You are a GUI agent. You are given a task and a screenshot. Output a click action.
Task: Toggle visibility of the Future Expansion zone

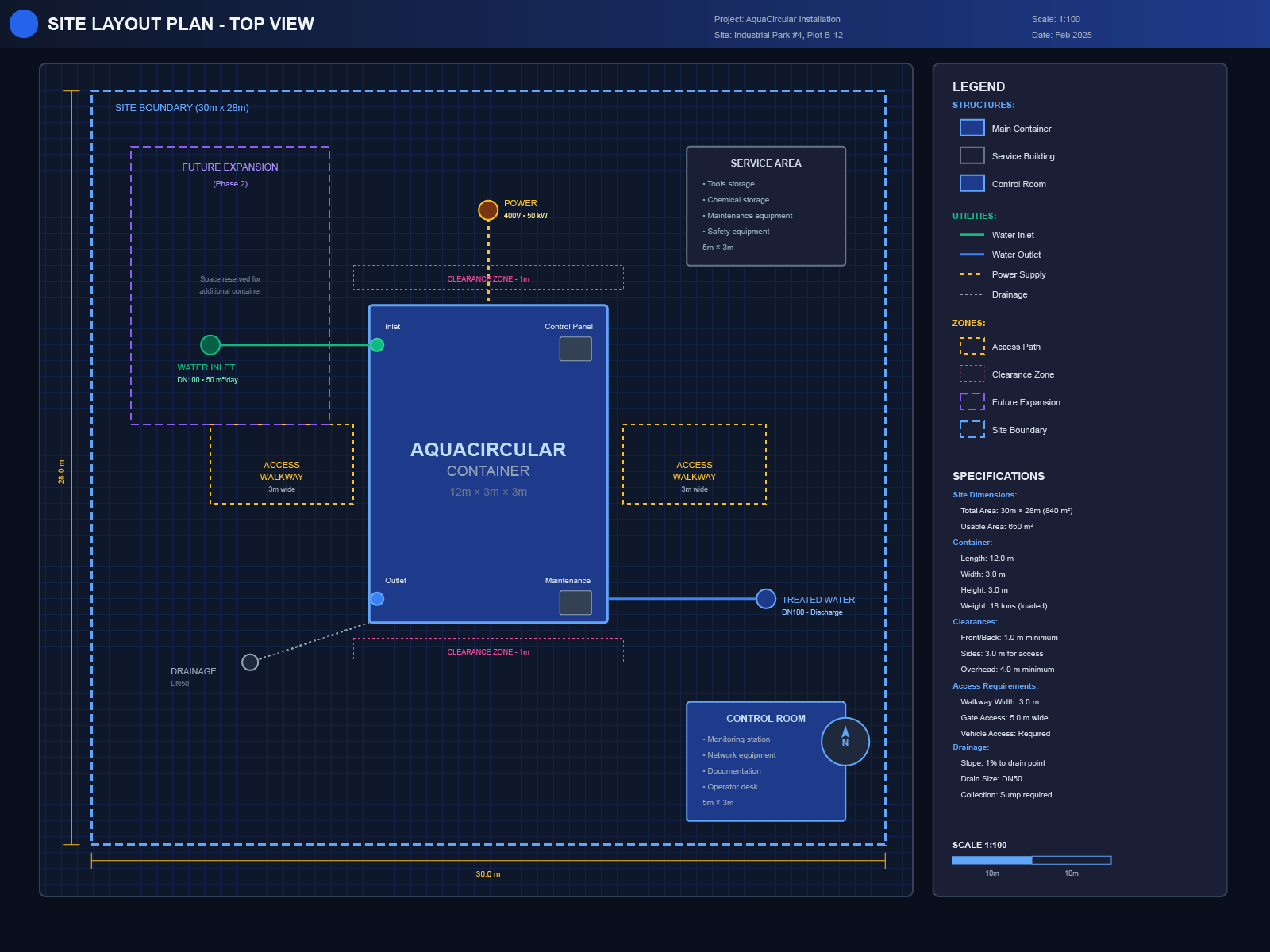pos(1024,402)
